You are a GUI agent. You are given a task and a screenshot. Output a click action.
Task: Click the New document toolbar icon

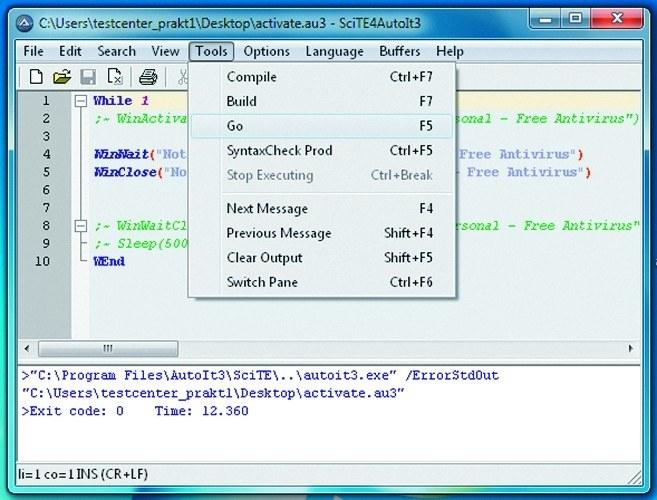36,76
